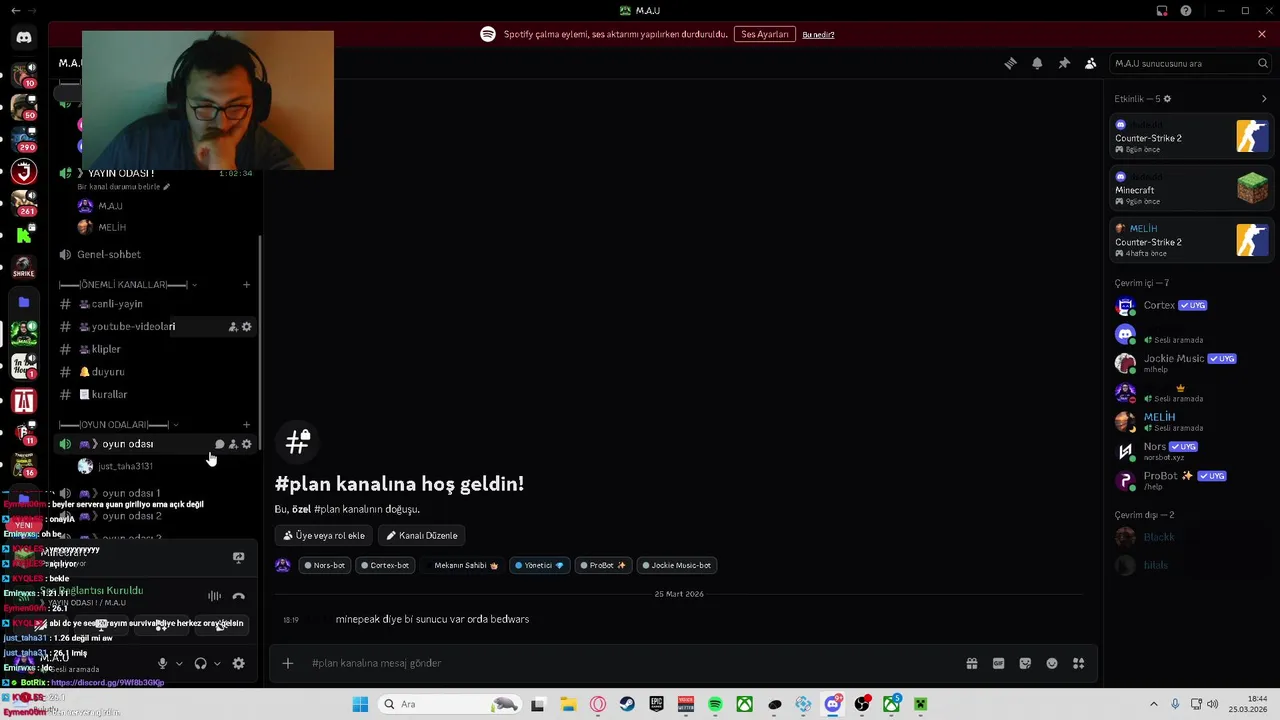The height and width of the screenshot is (720, 1280).
Task: Disconnect from voice call hang-up icon
Action: (x=238, y=596)
